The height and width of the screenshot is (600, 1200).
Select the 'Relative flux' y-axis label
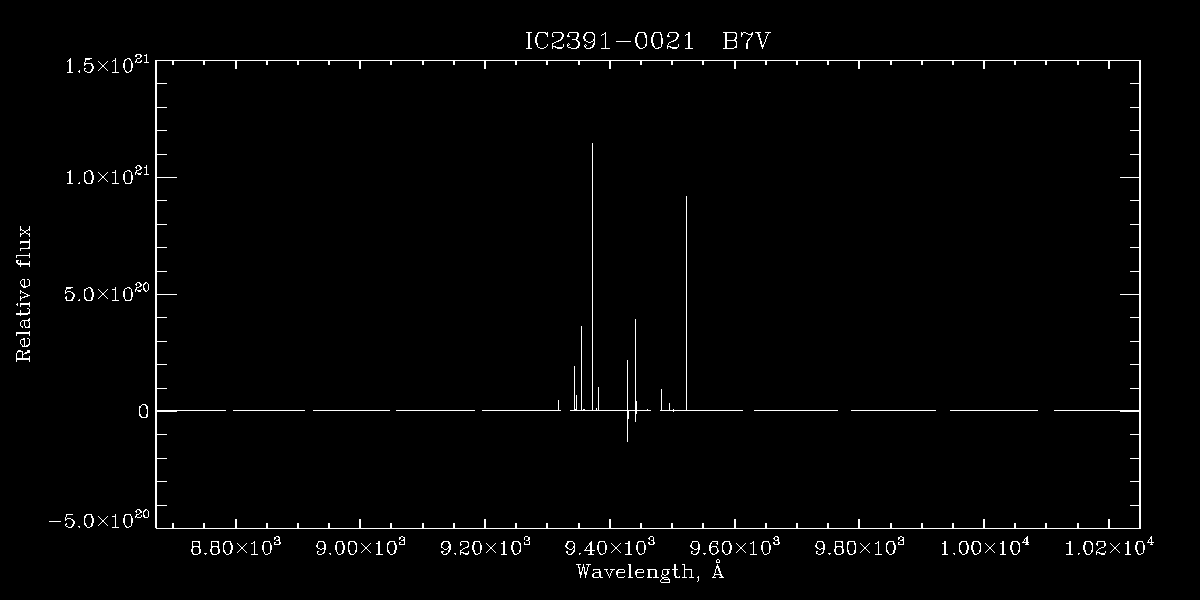coord(24,294)
